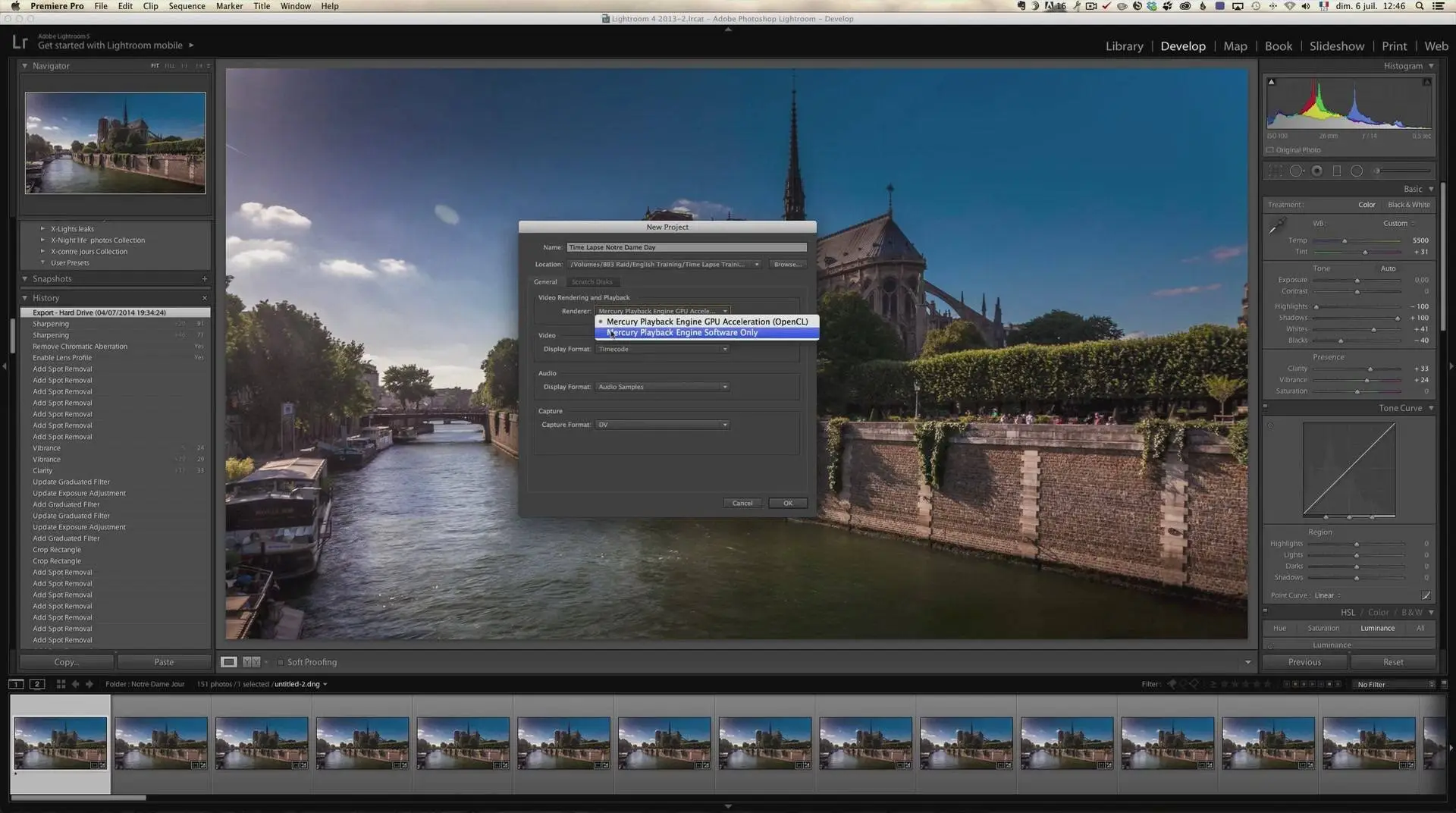Open the Renderer dropdown in New Project
This screenshot has height=813, width=1456.
(662, 311)
